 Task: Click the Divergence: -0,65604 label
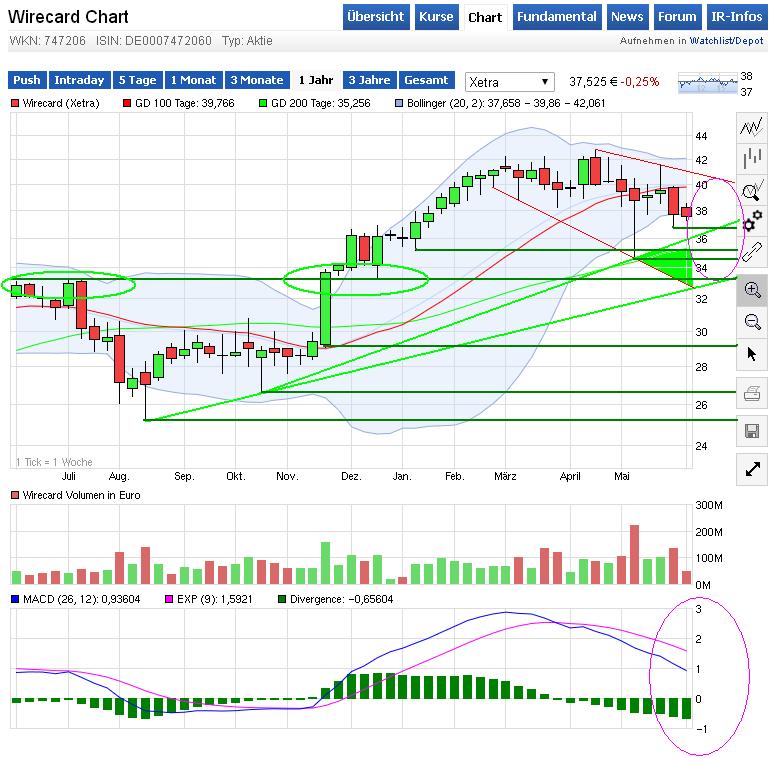point(341,599)
